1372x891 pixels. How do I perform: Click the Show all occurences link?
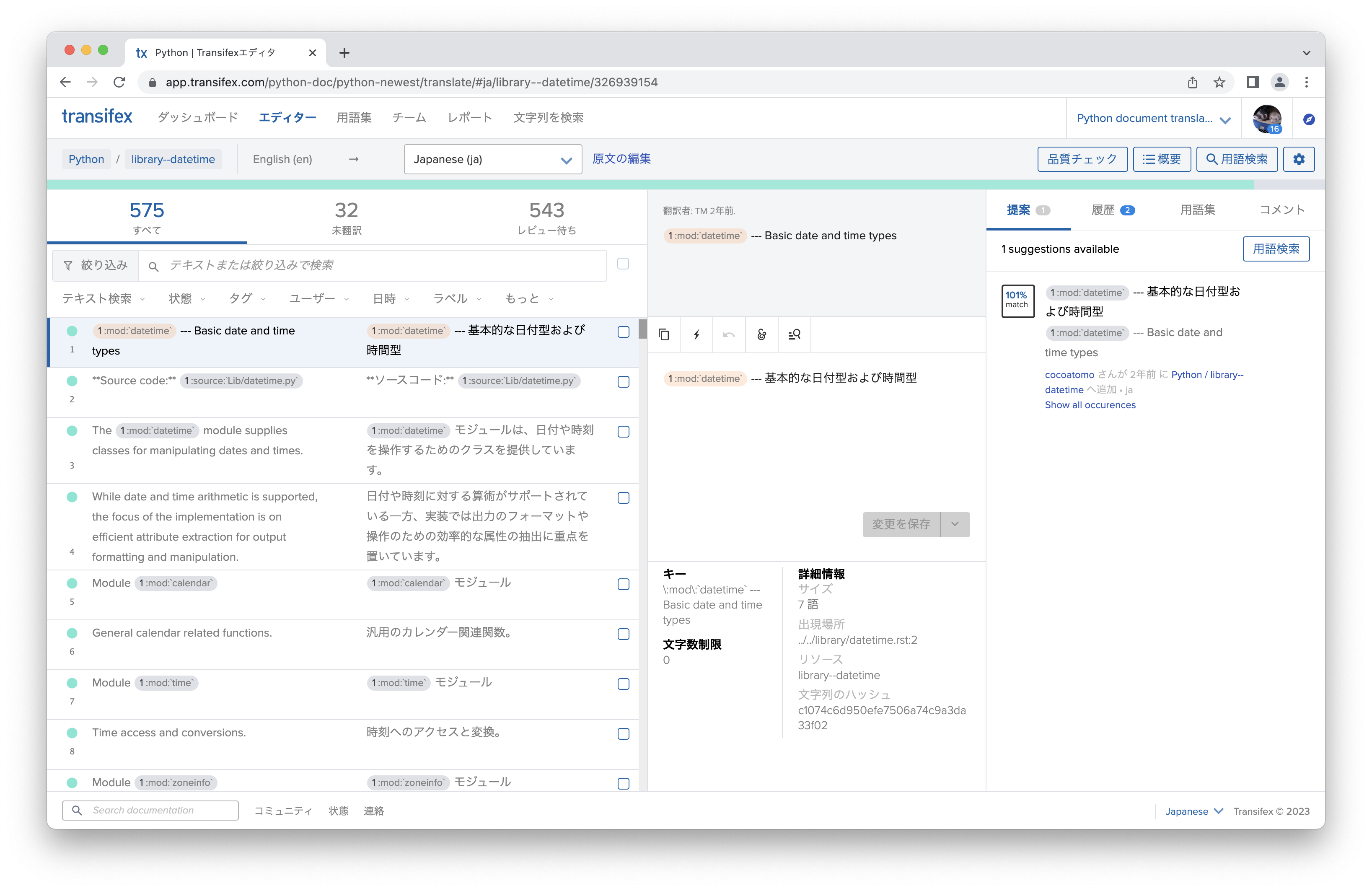point(1090,405)
